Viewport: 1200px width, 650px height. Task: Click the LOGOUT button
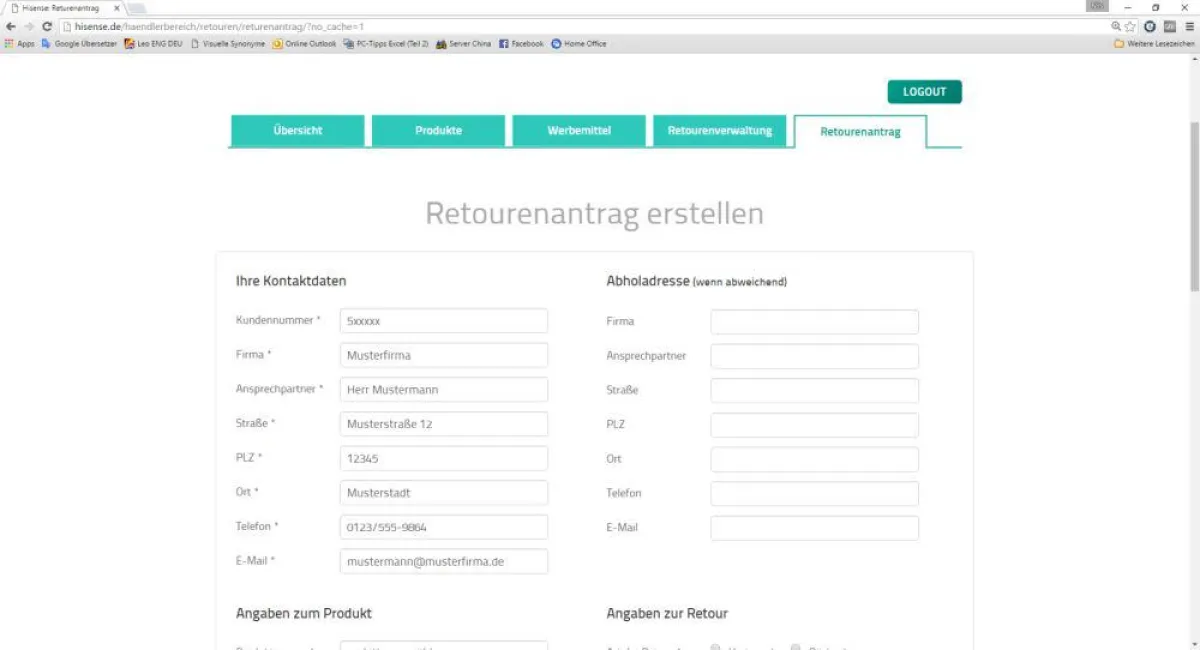pos(924,91)
